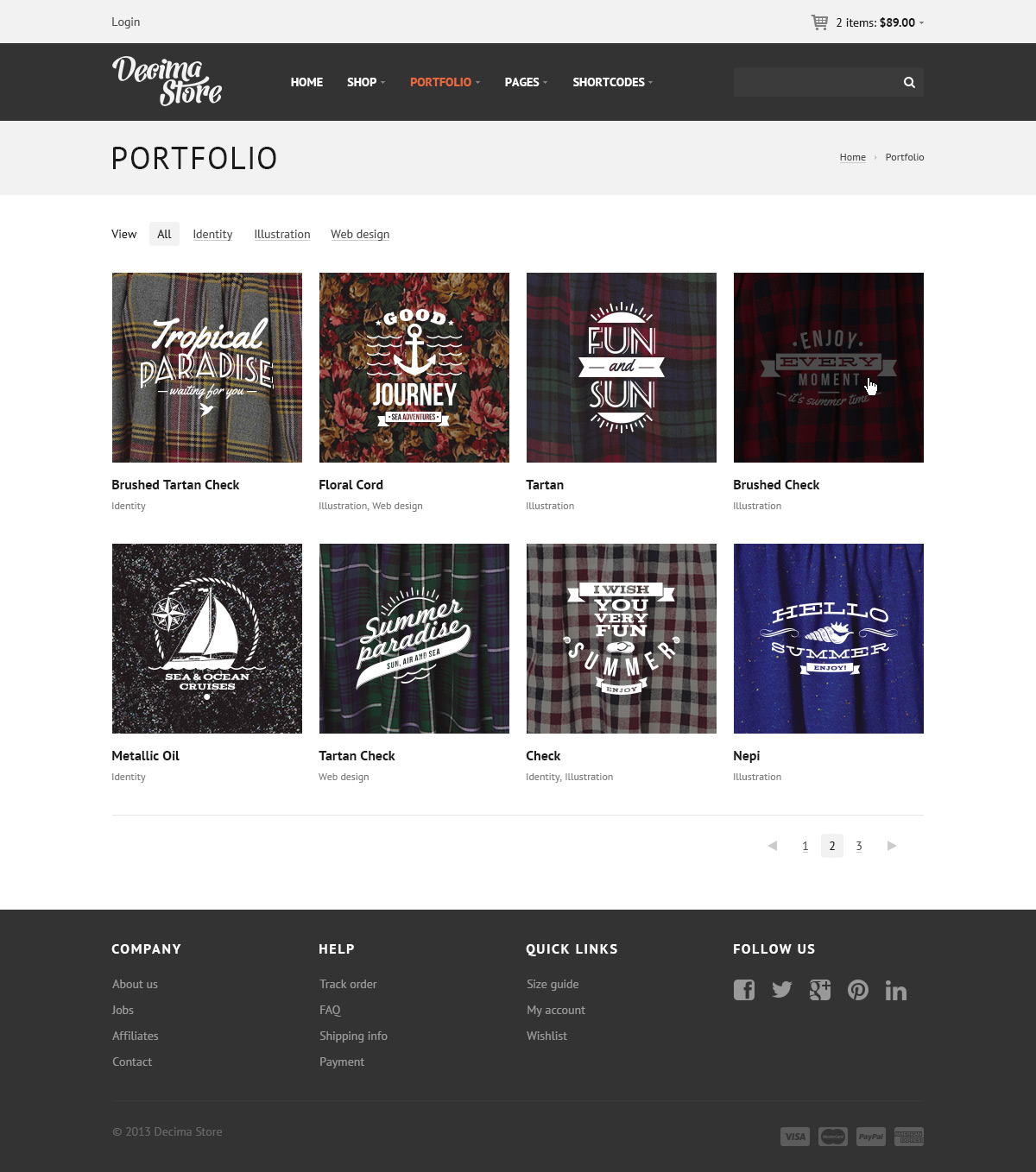This screenshot has height=1172, width=1036.
Task: Click the search magnifier icon
Action: [x=909, y=82]
